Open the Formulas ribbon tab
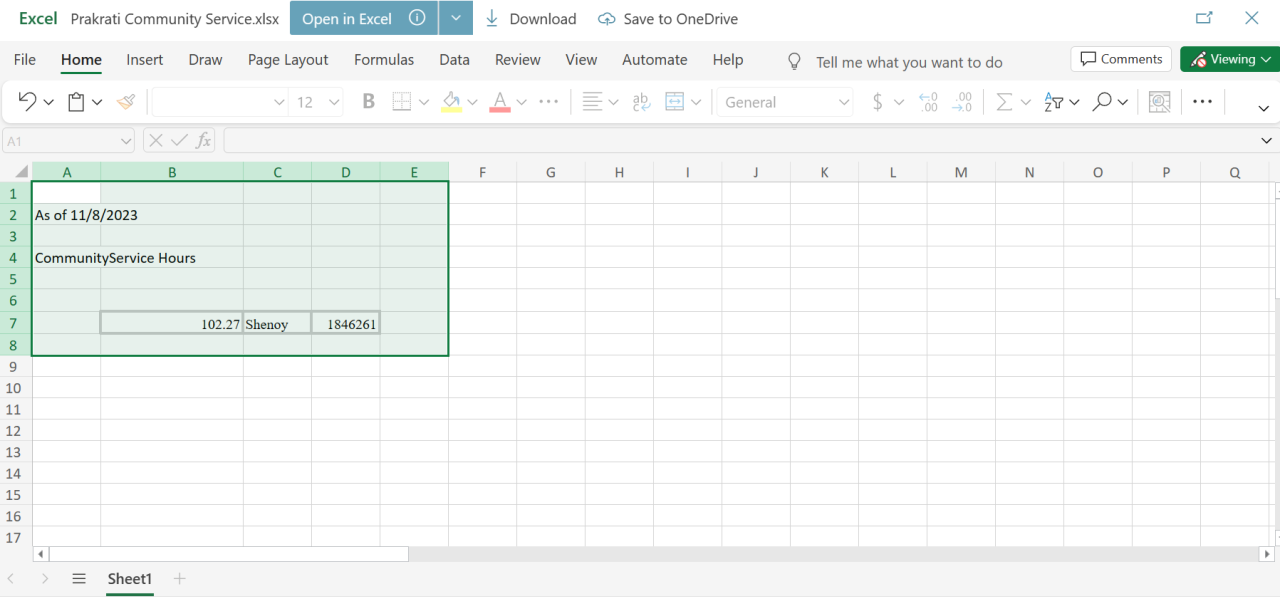Screen dimensions: 1280x599 pos(384,60)
